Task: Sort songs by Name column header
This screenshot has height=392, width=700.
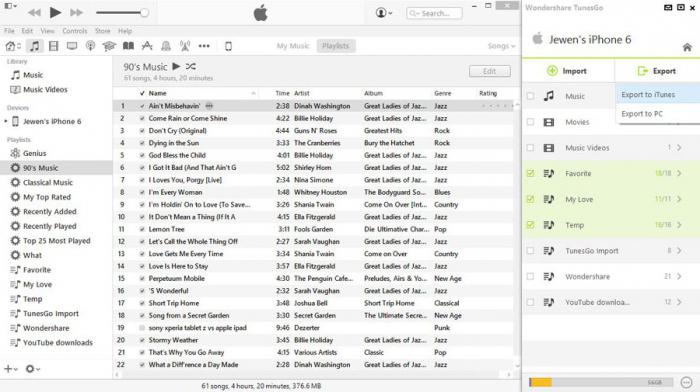Action: [157, 93]
